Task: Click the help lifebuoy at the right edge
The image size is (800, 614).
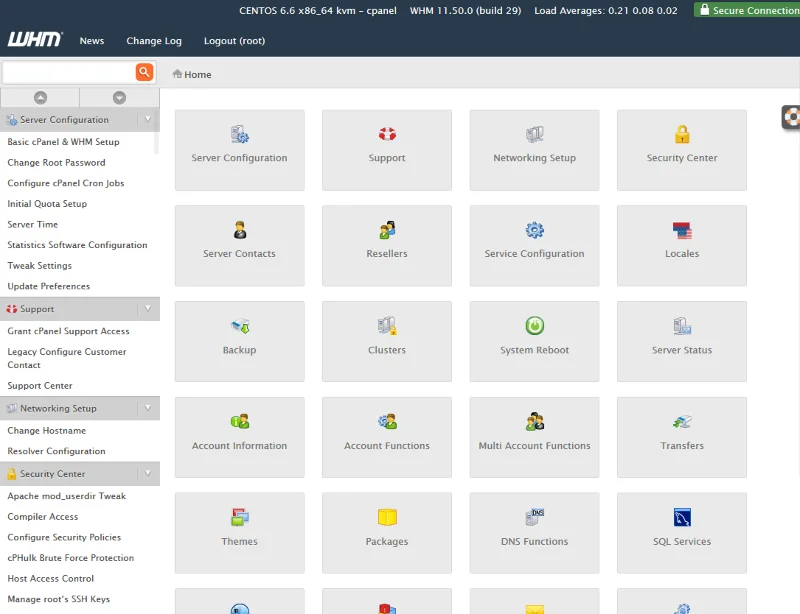Action: pos(791,117)
